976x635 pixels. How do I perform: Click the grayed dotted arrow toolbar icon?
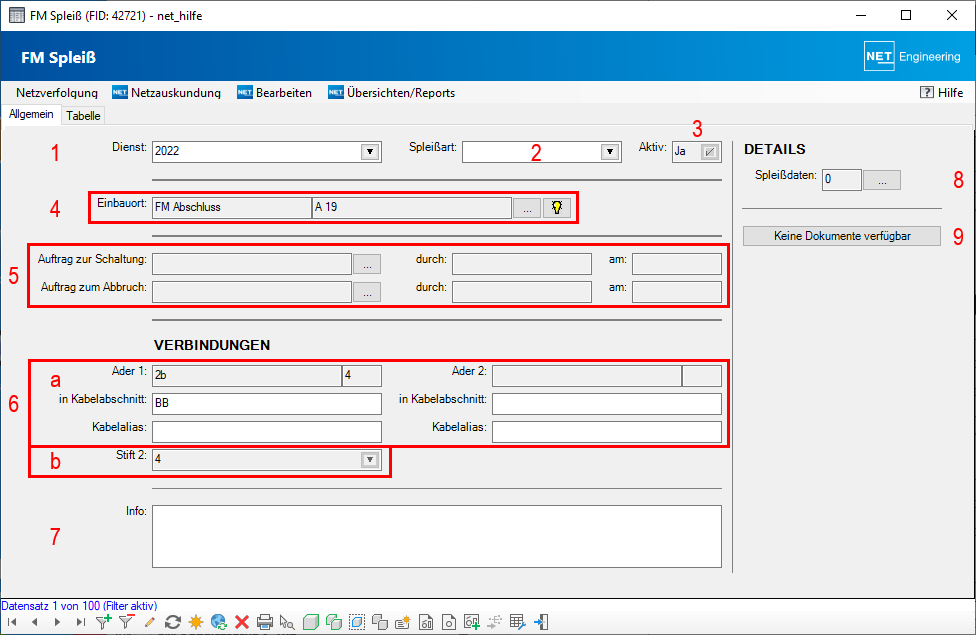point(495,621)
